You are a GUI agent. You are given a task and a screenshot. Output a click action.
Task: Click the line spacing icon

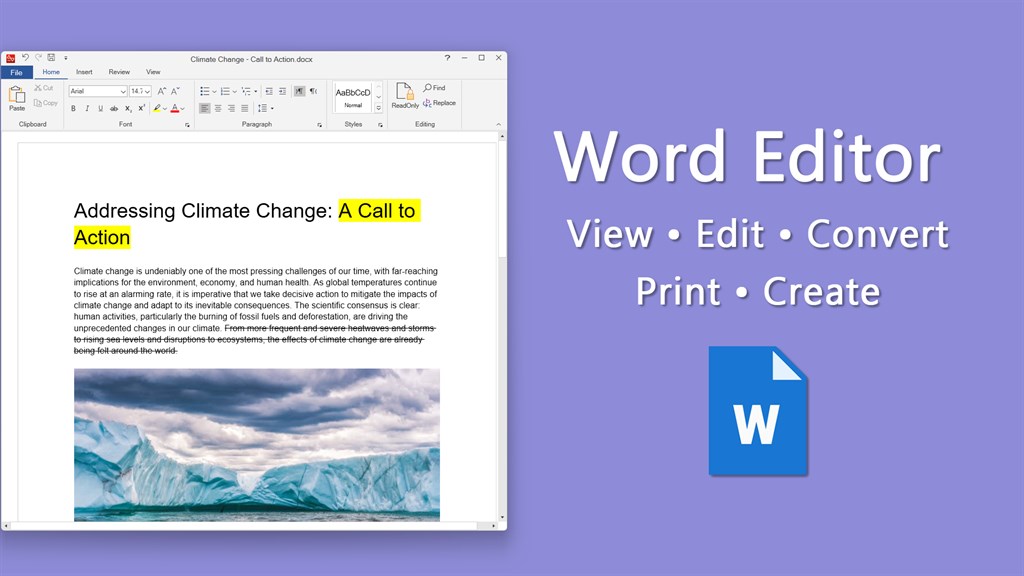[263, 108]
